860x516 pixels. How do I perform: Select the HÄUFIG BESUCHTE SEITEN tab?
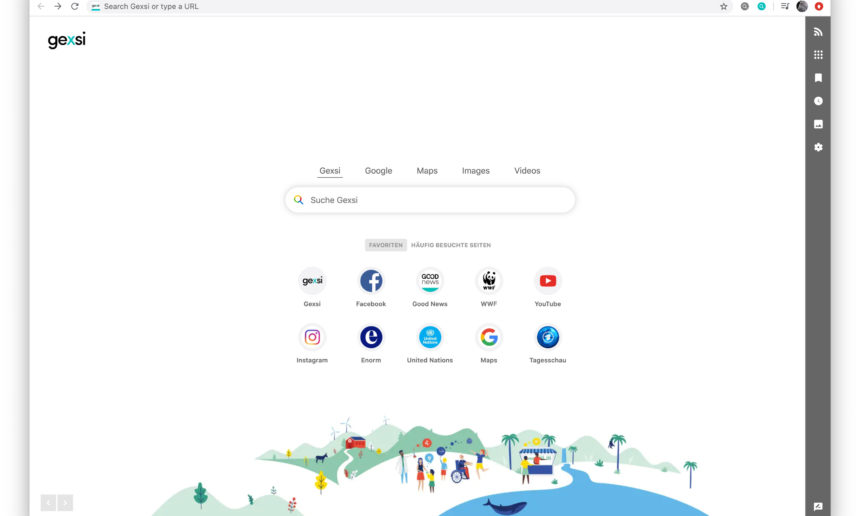point(451,245)
